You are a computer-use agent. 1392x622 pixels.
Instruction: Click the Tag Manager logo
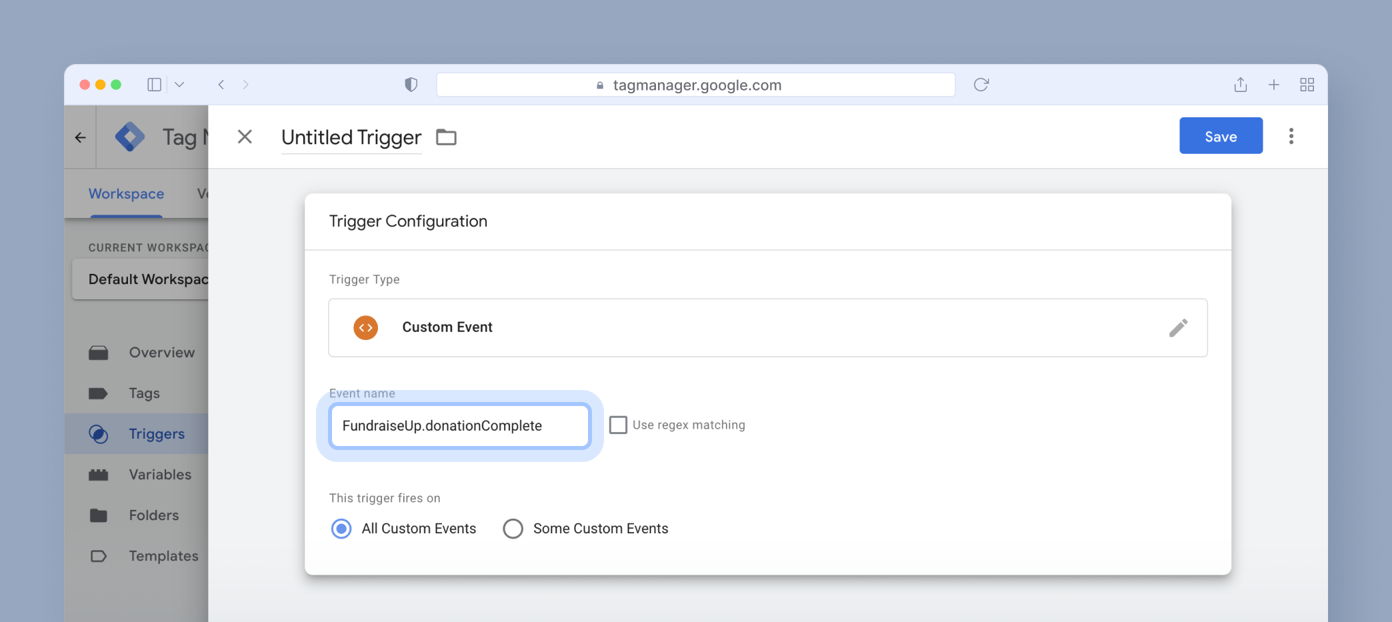click(129, 135)
